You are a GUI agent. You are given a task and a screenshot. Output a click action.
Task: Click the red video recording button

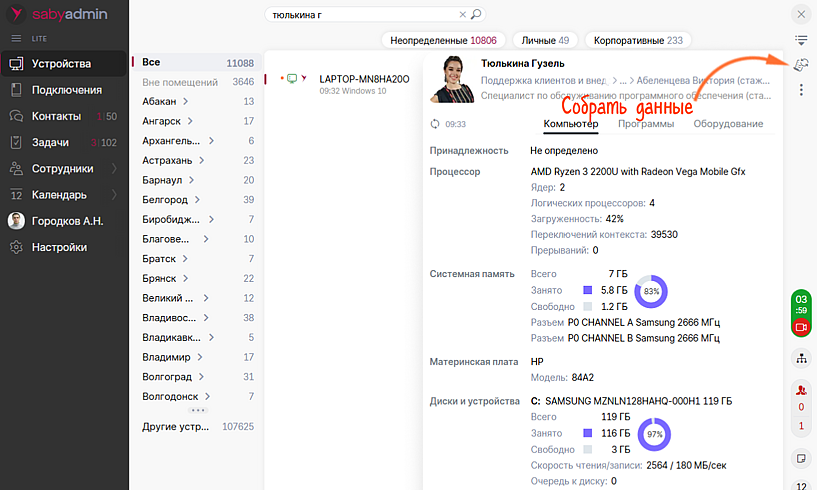tap(801, 327)
